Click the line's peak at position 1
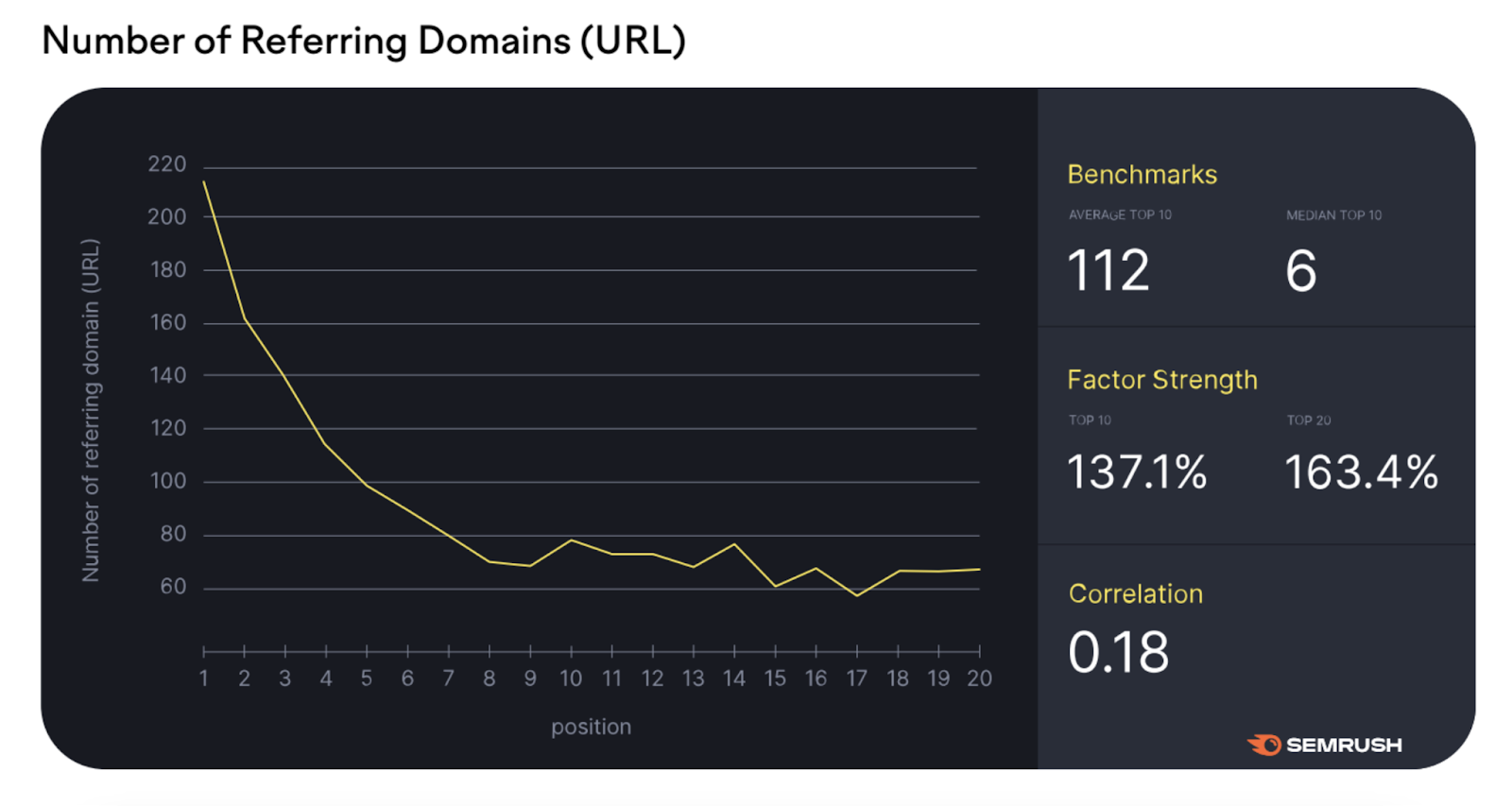 click(x=204, y=181)
